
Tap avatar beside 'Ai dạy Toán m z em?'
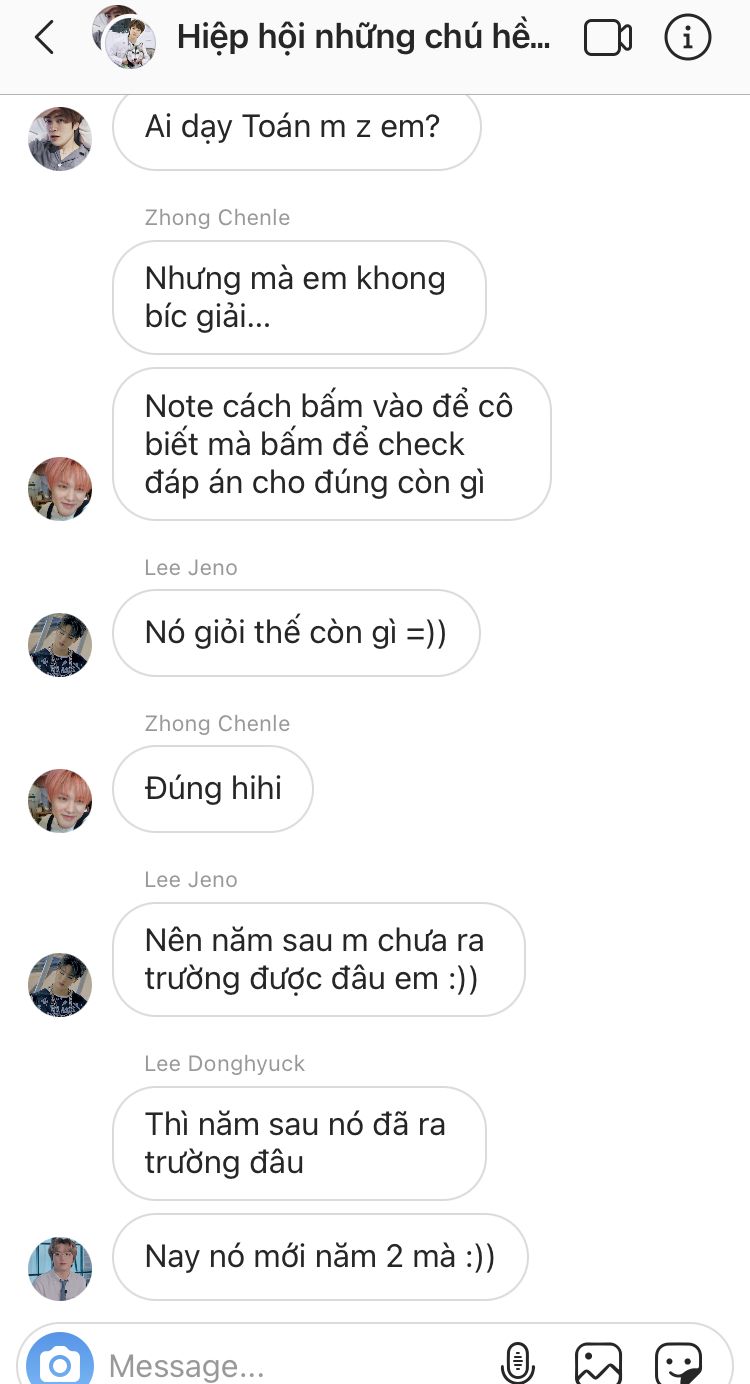pyautogui.click(x=60, y=138)
